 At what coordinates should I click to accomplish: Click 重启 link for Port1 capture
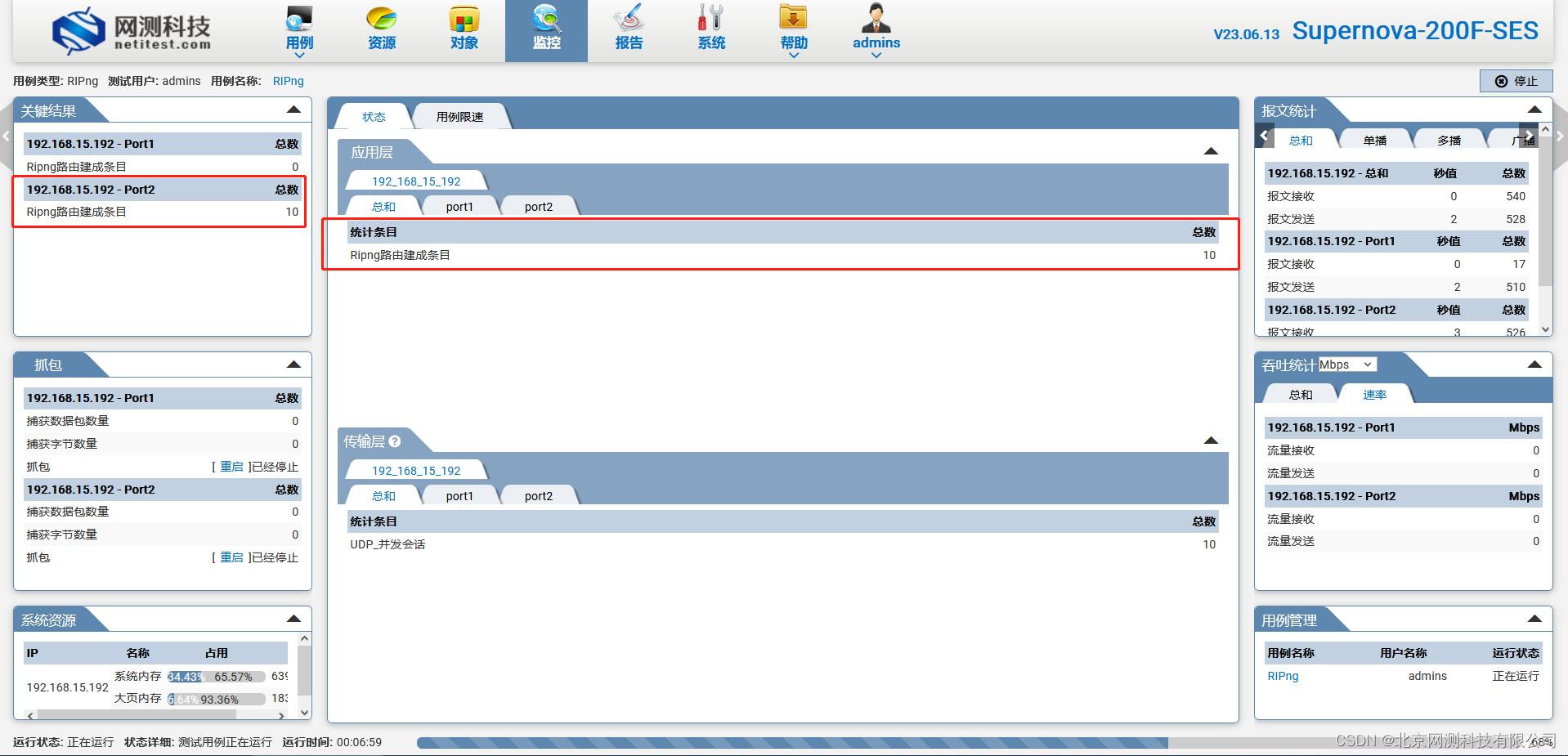(x=232, y=467)
